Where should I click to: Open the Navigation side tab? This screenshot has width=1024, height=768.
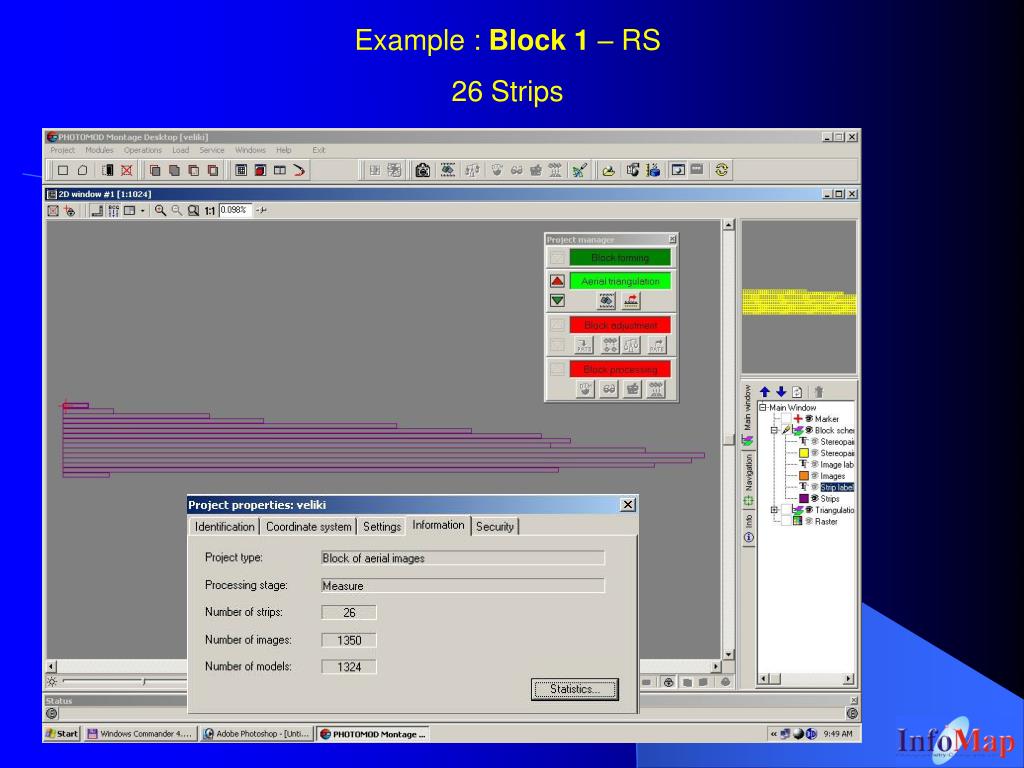coord(748,480)
